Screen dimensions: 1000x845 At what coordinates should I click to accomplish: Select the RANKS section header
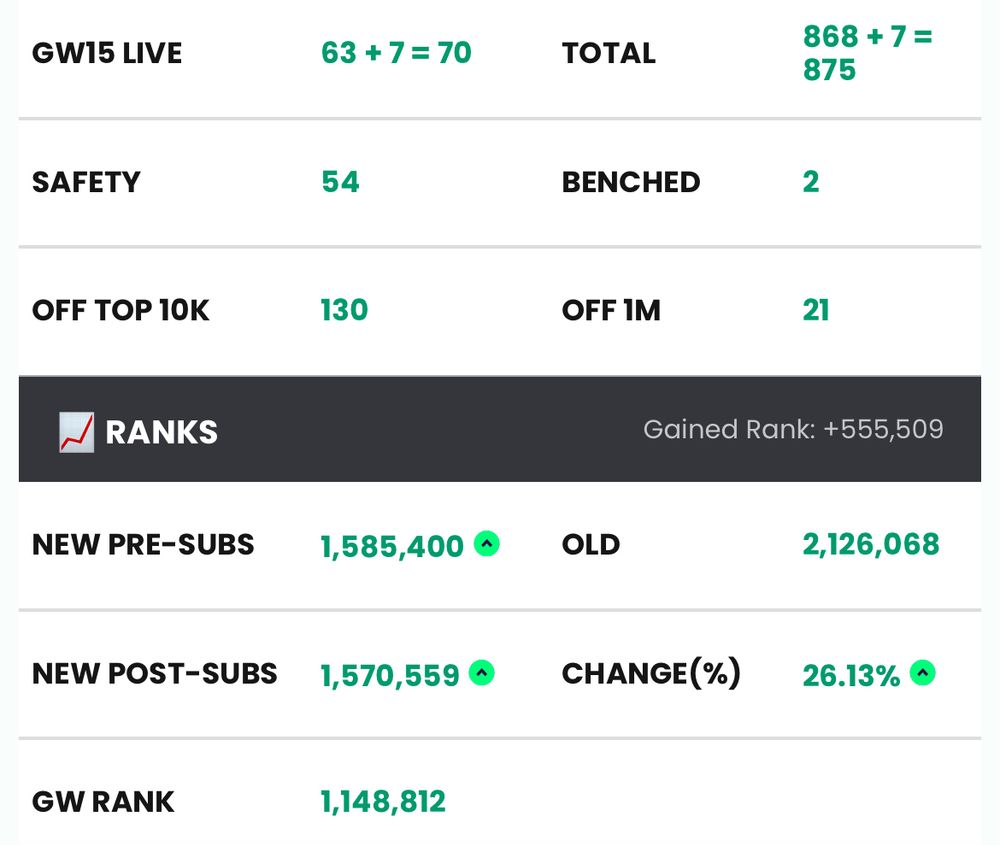[x=500, y=429]
